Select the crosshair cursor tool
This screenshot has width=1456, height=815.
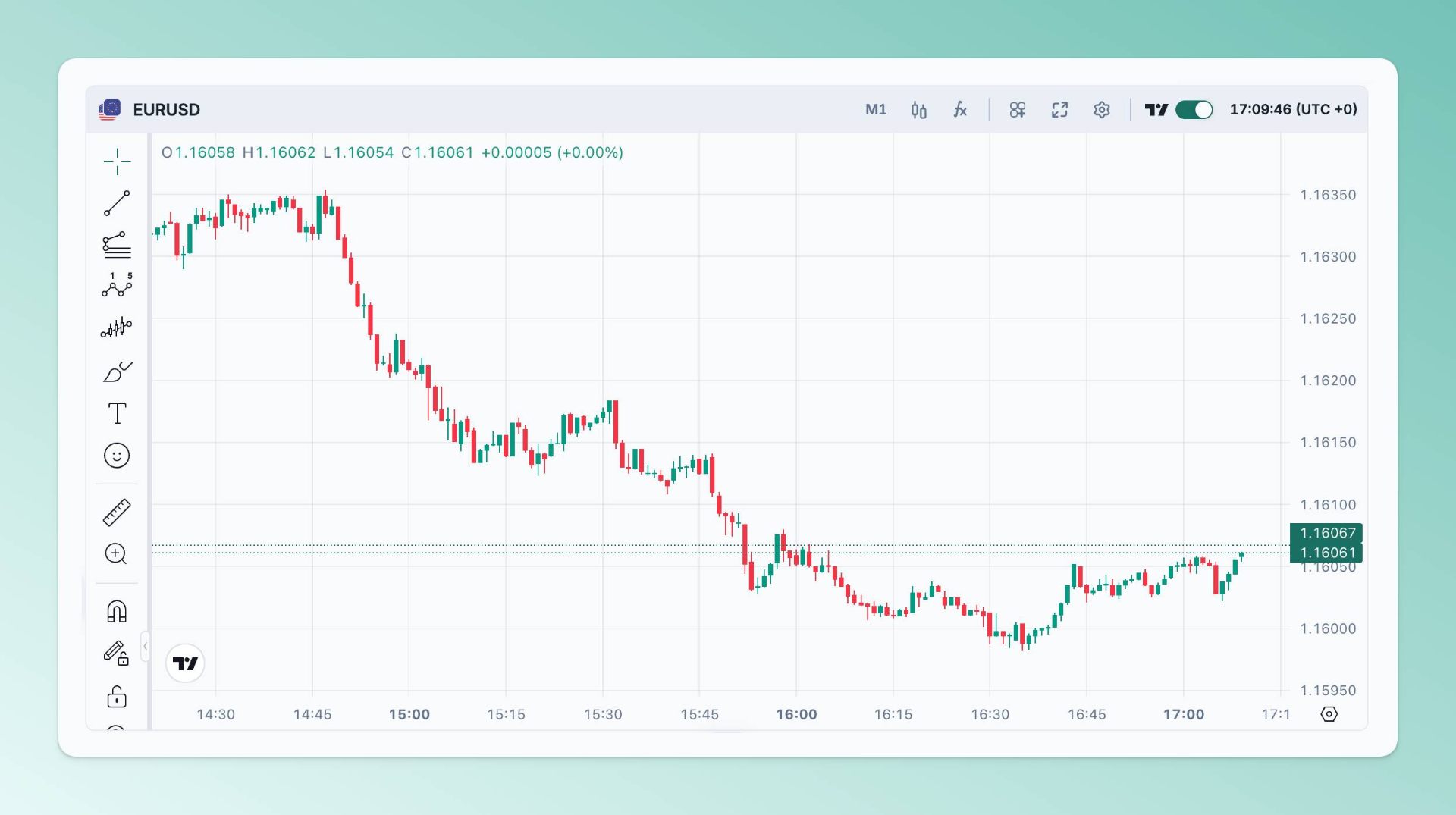117,161
